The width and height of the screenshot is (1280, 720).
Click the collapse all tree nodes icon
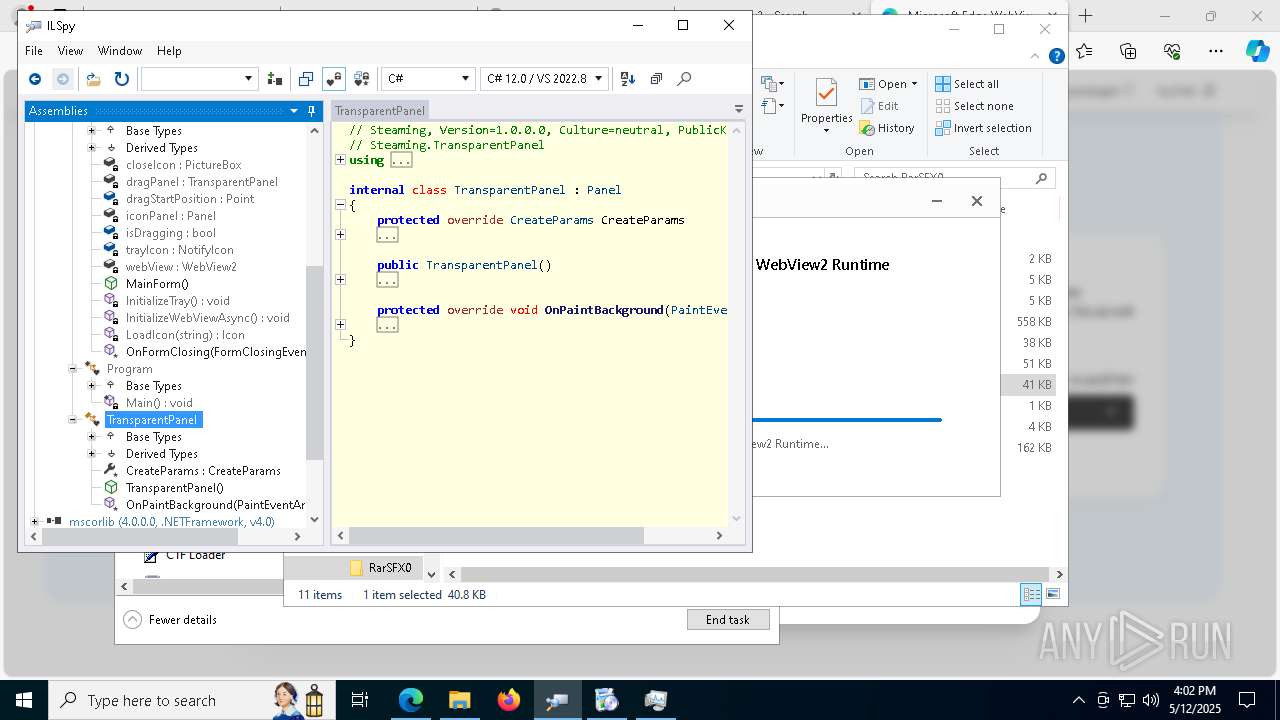656,79
